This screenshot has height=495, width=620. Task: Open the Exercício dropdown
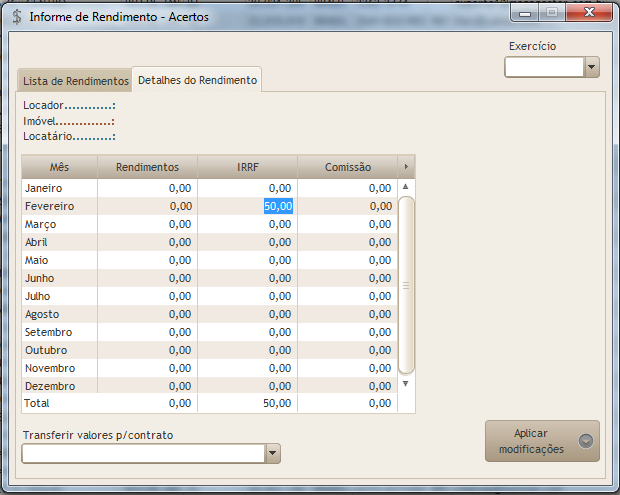click(591, 67)
